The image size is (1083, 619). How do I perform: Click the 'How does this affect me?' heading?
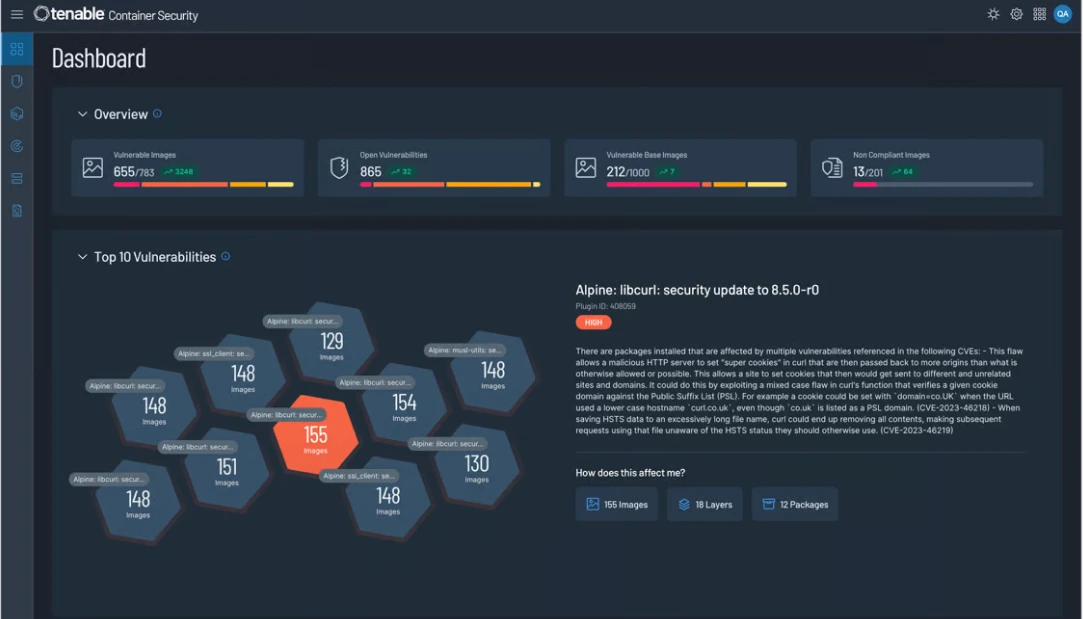pyautogui.click(x=631, y=473)
